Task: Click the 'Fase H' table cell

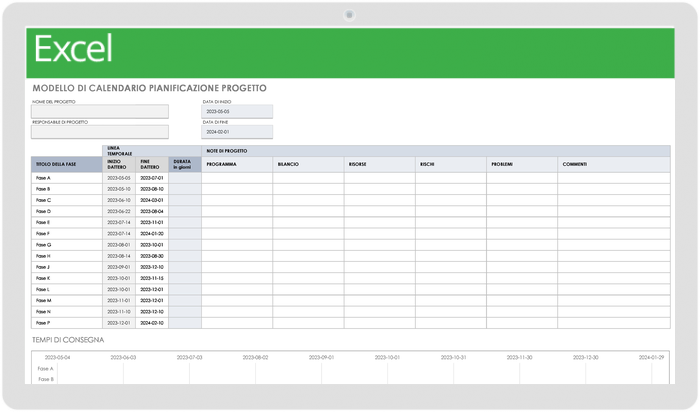Action: pyautogui.click(x=67, y=256)
